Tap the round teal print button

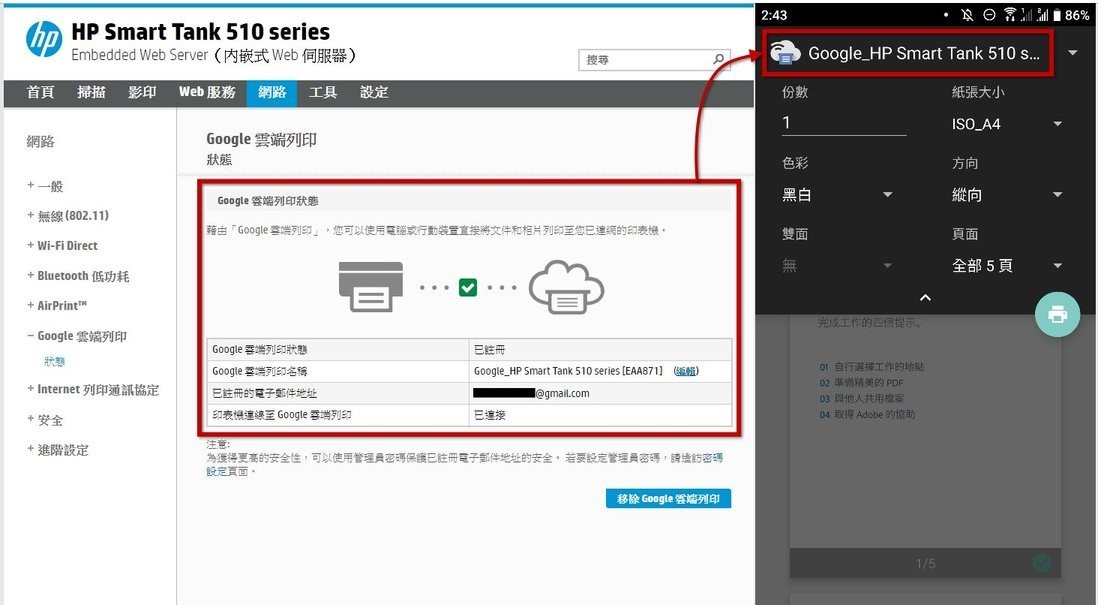(1057, 314)
